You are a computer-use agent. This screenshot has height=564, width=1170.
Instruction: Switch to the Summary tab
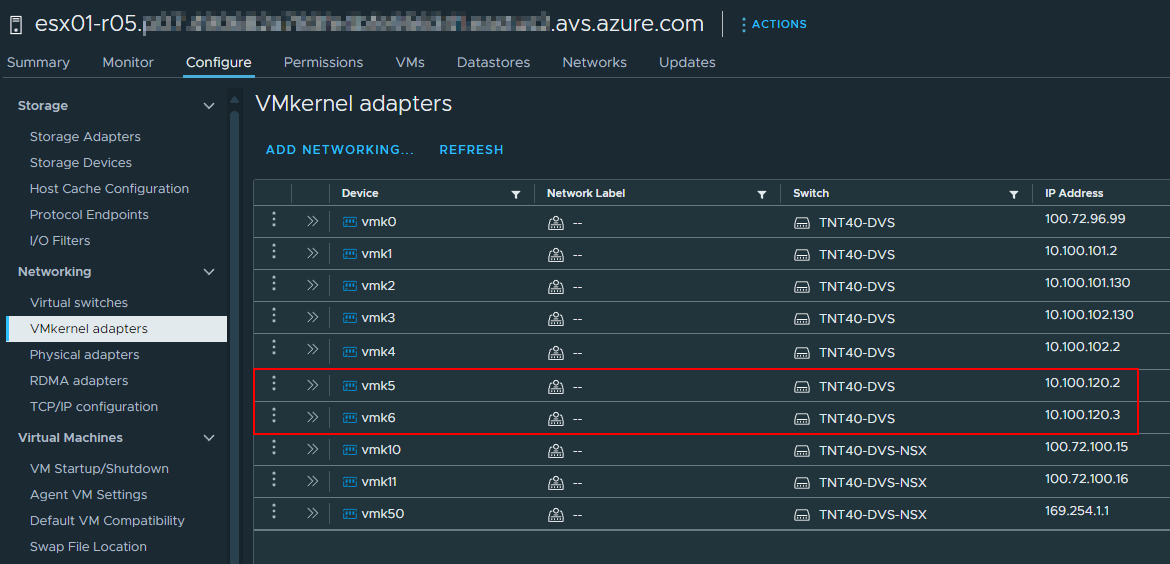(38, 63)
